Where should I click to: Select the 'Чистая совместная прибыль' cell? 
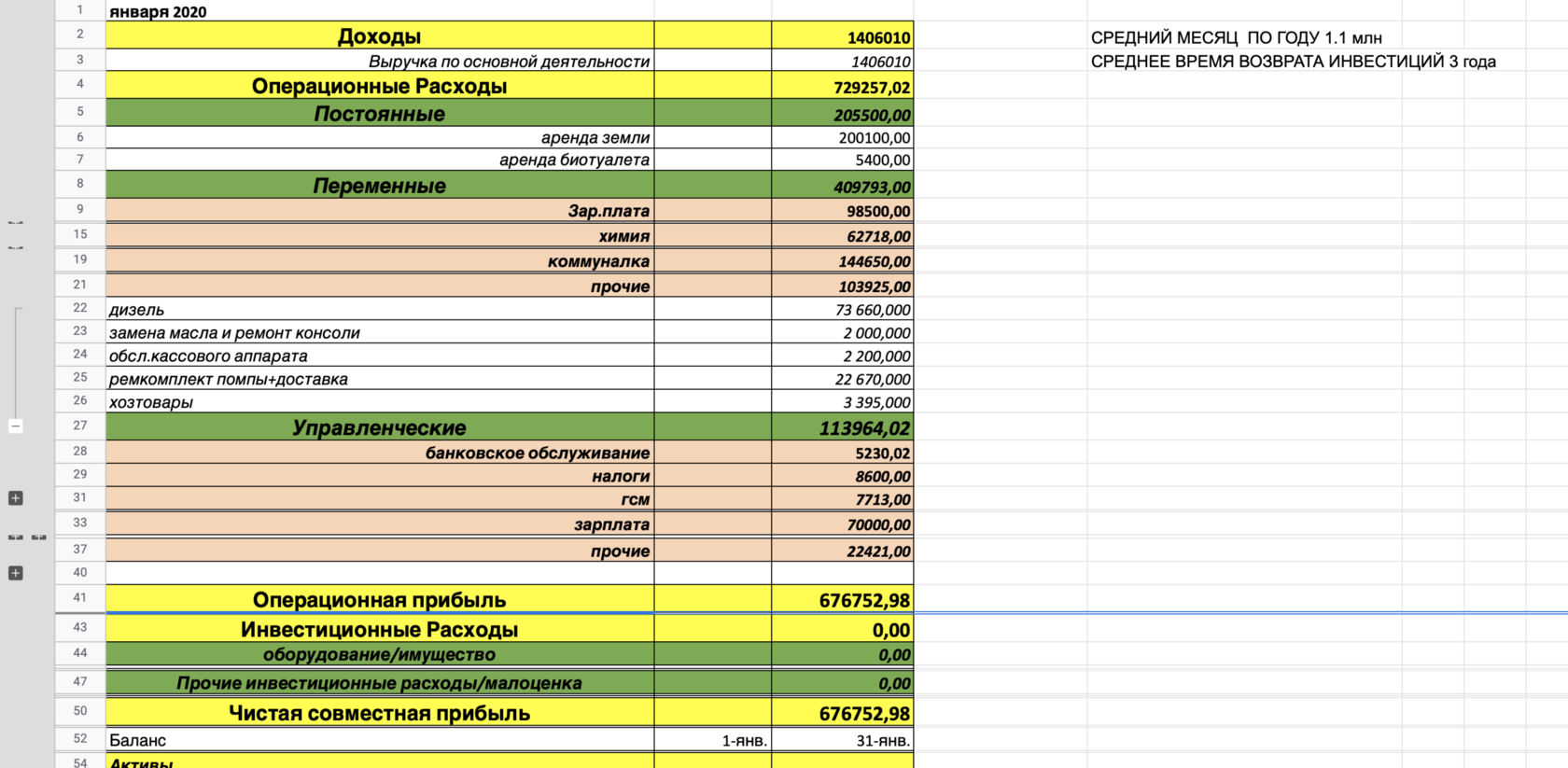click(380, 713)
